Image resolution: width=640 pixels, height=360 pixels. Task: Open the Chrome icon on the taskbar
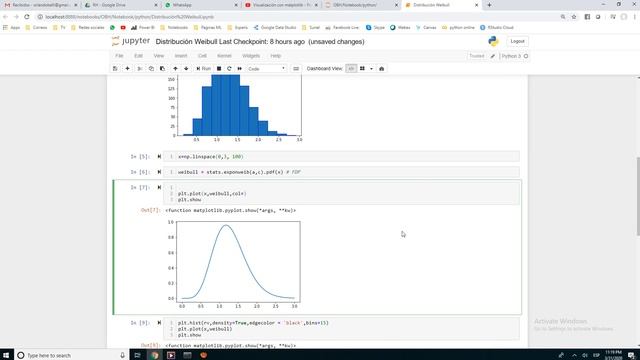[154, 355]
